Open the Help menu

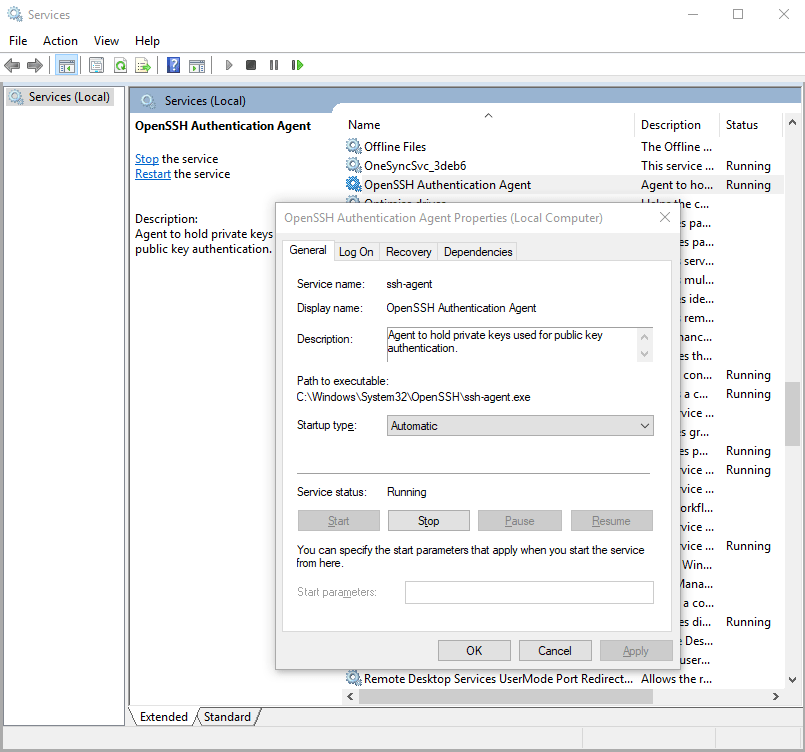click(147, 41)
